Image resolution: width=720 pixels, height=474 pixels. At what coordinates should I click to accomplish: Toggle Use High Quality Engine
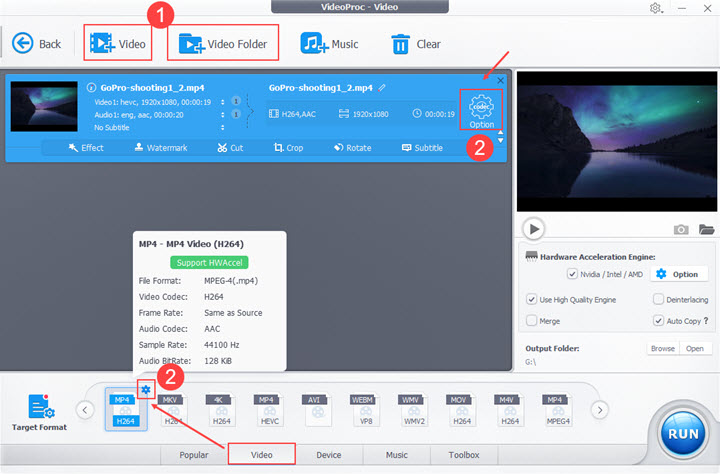pos(531,299)
